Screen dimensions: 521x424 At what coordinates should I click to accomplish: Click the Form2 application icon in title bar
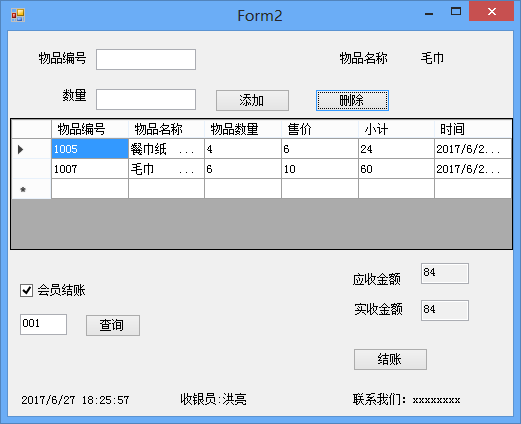click(x=18, y=15)
